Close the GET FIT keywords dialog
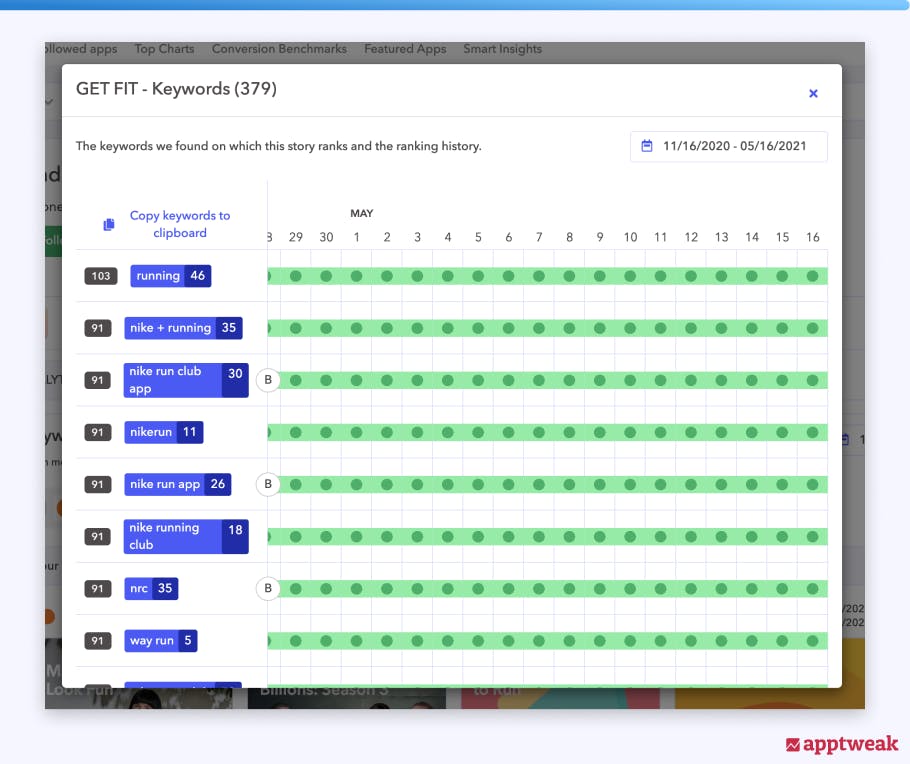The height and width of the screenshot is (764, 910). tap(813, 93)
